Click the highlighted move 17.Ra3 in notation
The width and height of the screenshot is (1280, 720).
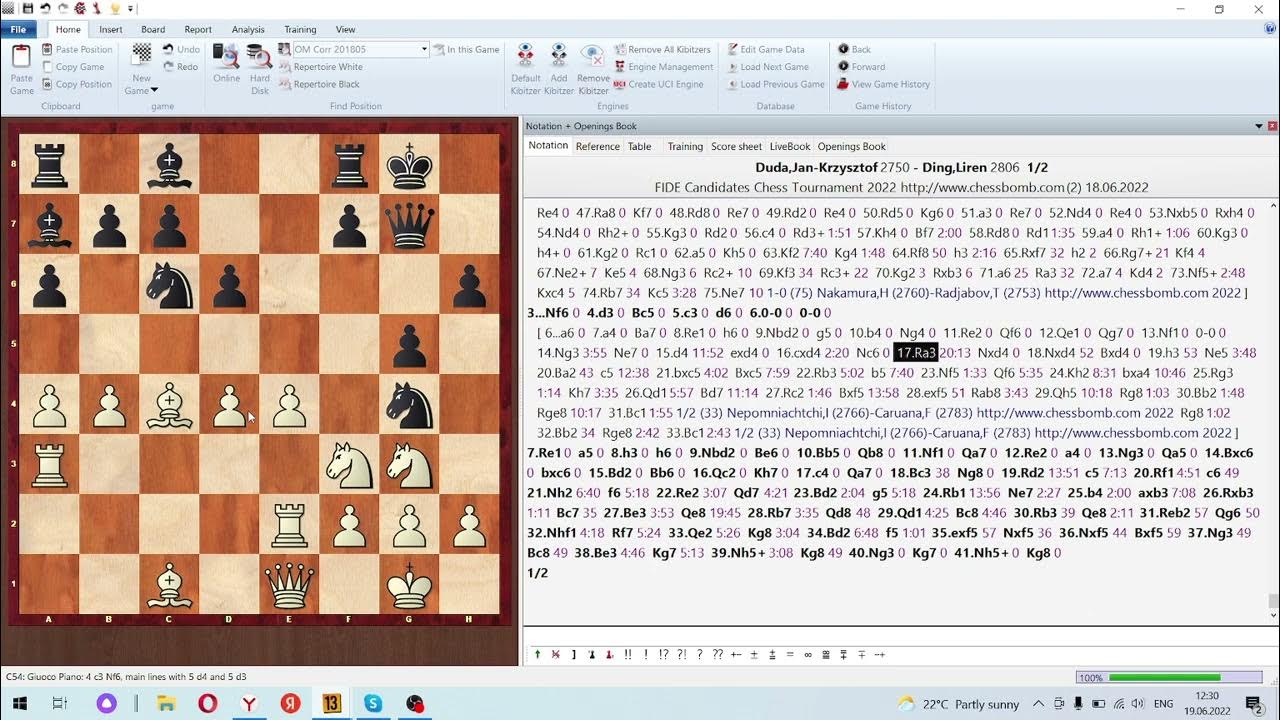point(916,353)
